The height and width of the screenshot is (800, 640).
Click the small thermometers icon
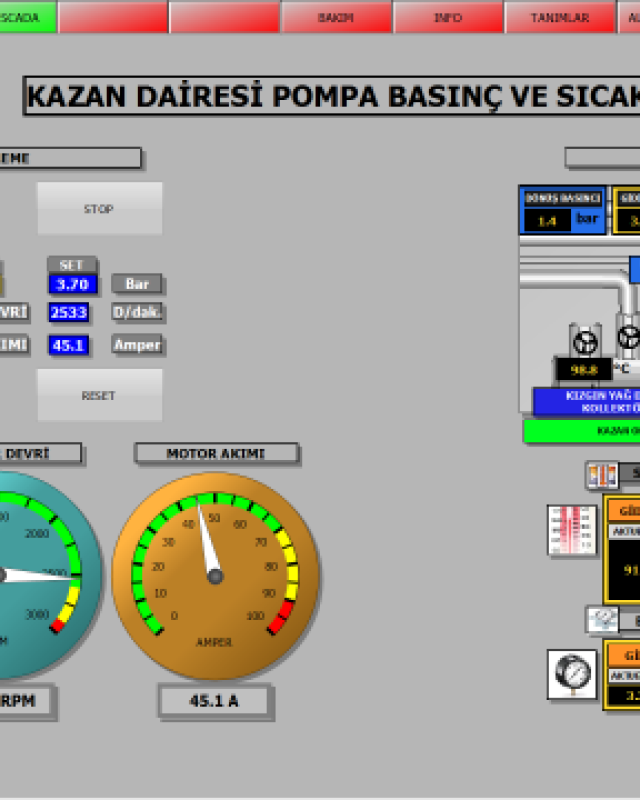602,475
